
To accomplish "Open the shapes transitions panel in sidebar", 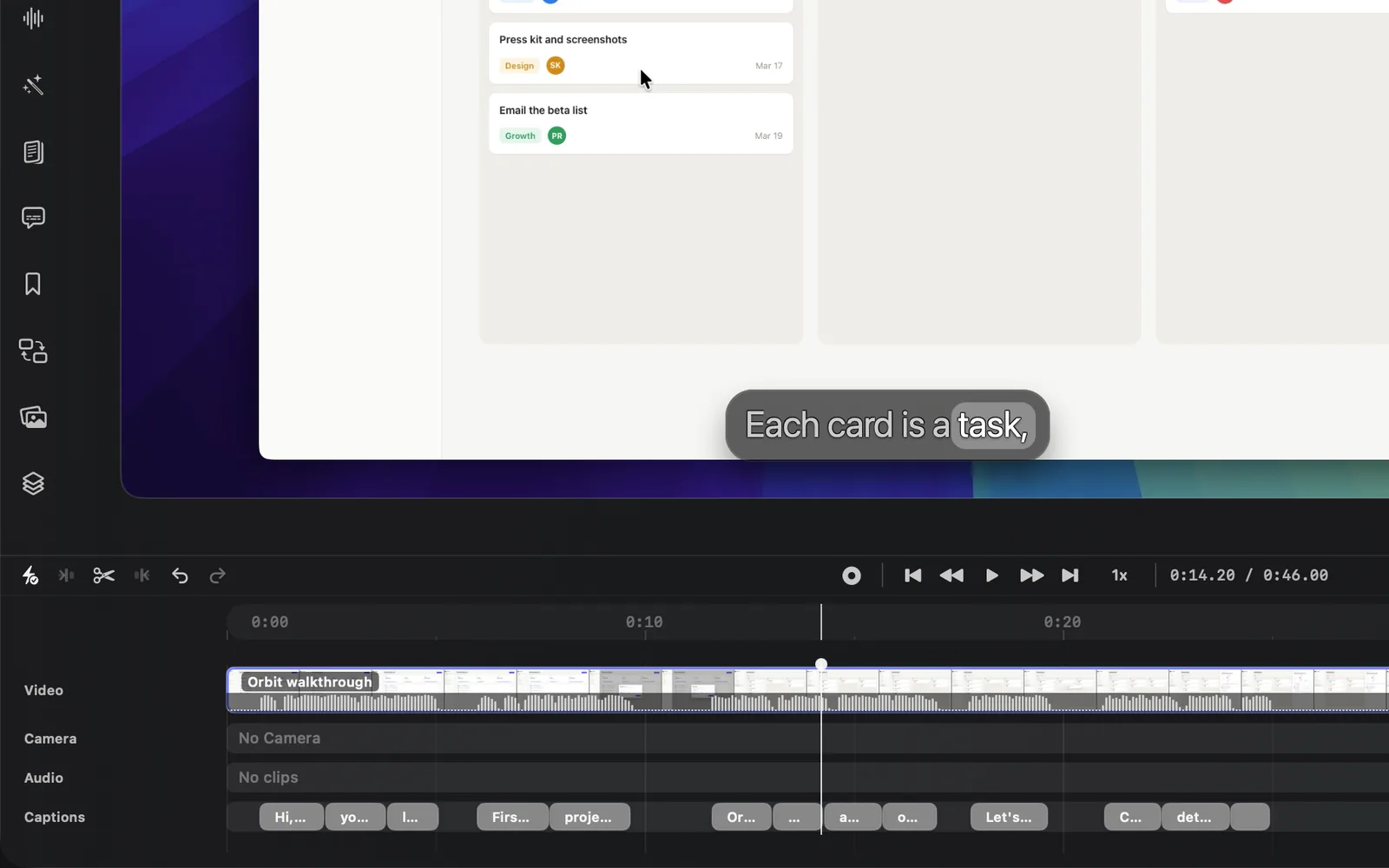I will [33, 351].
